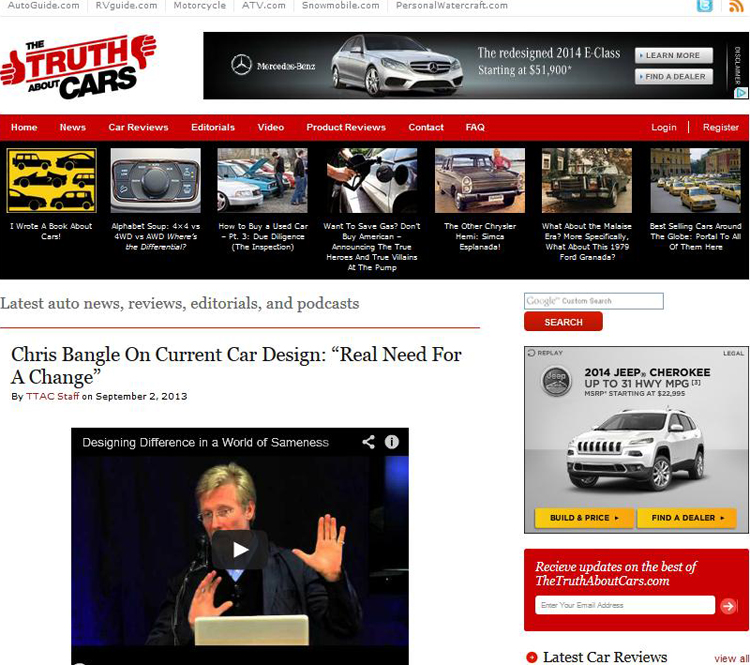Click the AdChoices icon on Mercedes ad
This screenshot has width=750, height=665.
[740, 93]
